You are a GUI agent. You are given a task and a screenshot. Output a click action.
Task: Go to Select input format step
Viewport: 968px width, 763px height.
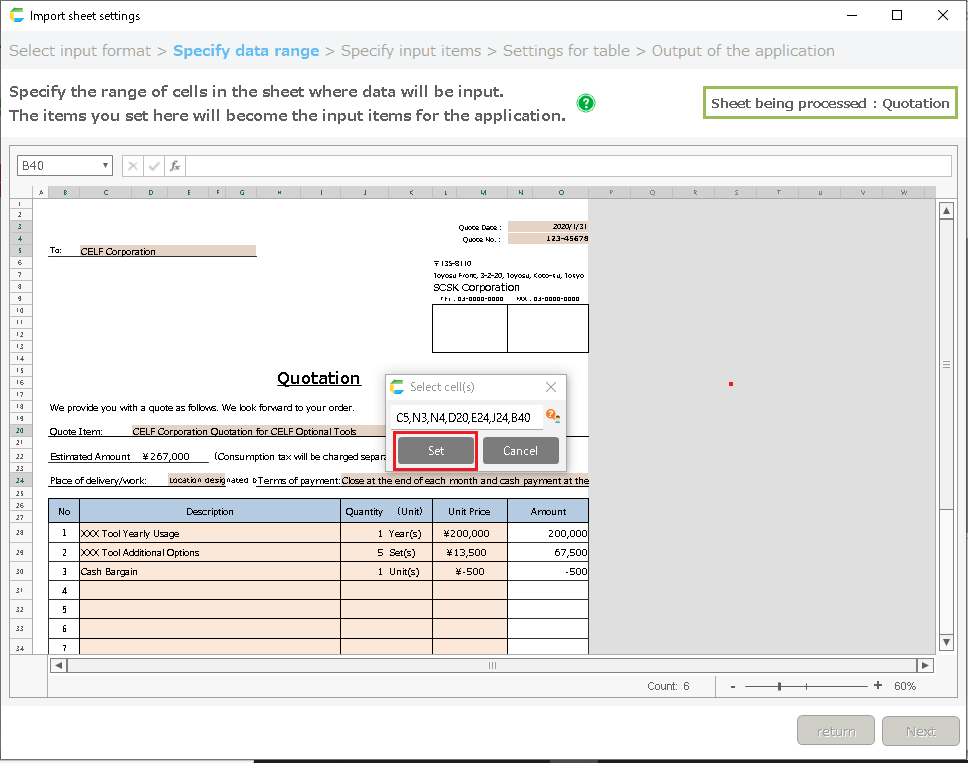click(x=80, y=51)
